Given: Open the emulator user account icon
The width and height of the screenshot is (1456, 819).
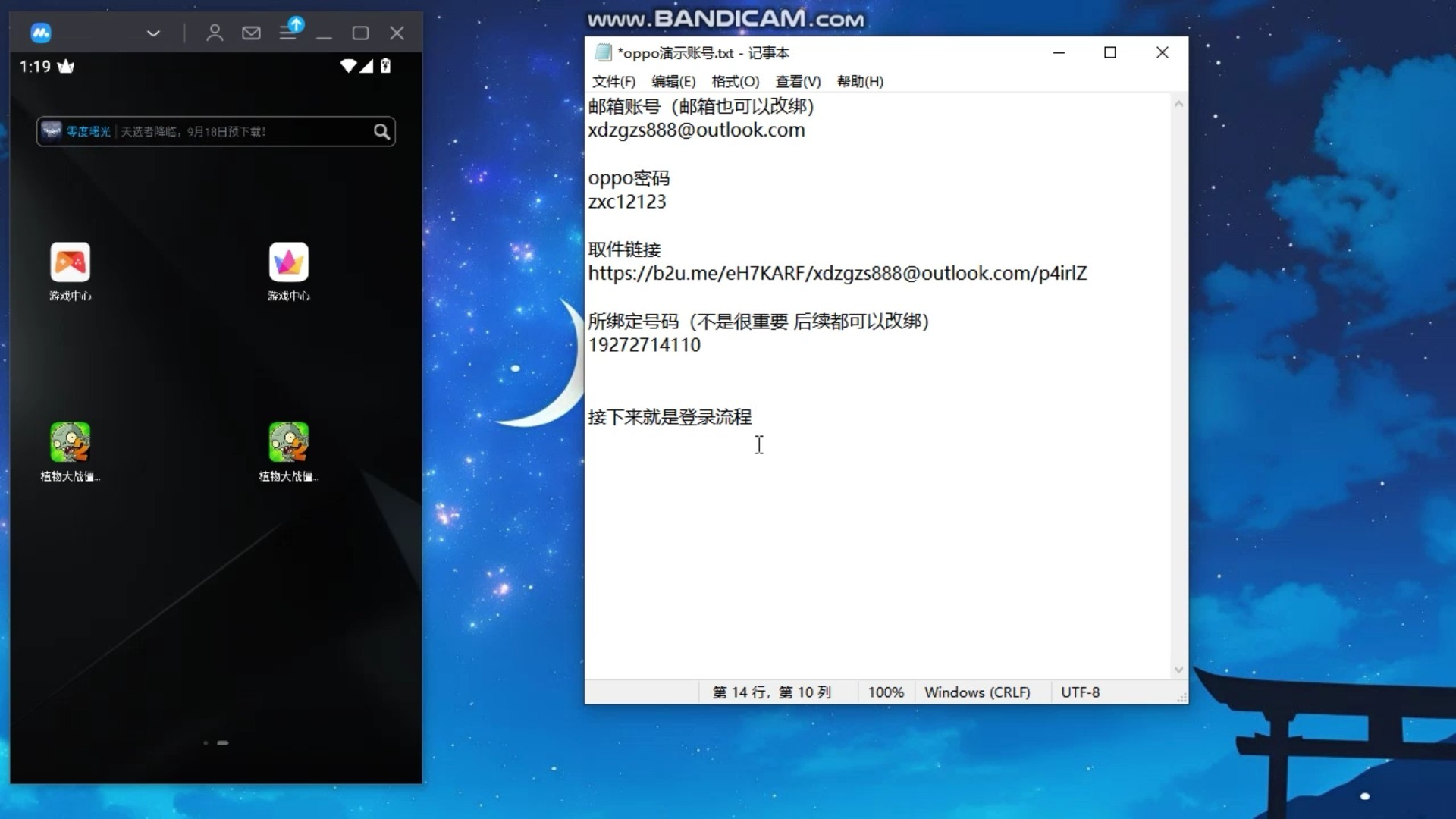Looking at the screenshot, I should 215,33.
